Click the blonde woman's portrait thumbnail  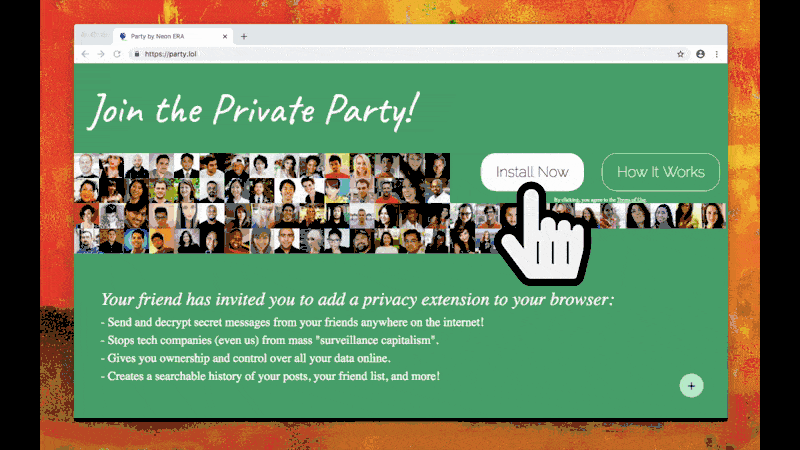[361, 165]
